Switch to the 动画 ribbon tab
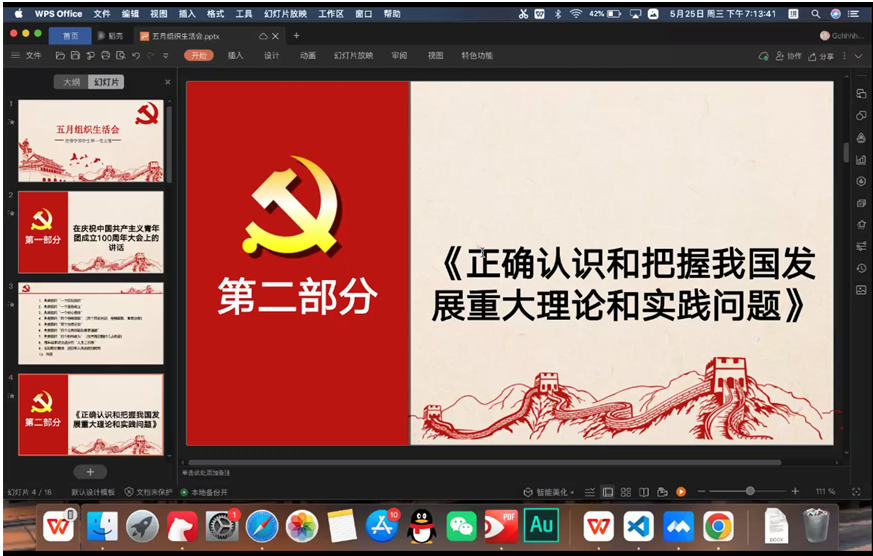Screen dimensions: 873x556 point(308,56)
